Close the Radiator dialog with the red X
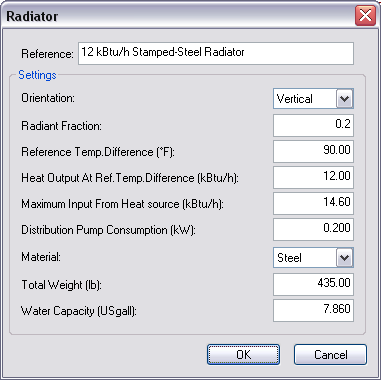The image size is (381, 380). point(365,16)
